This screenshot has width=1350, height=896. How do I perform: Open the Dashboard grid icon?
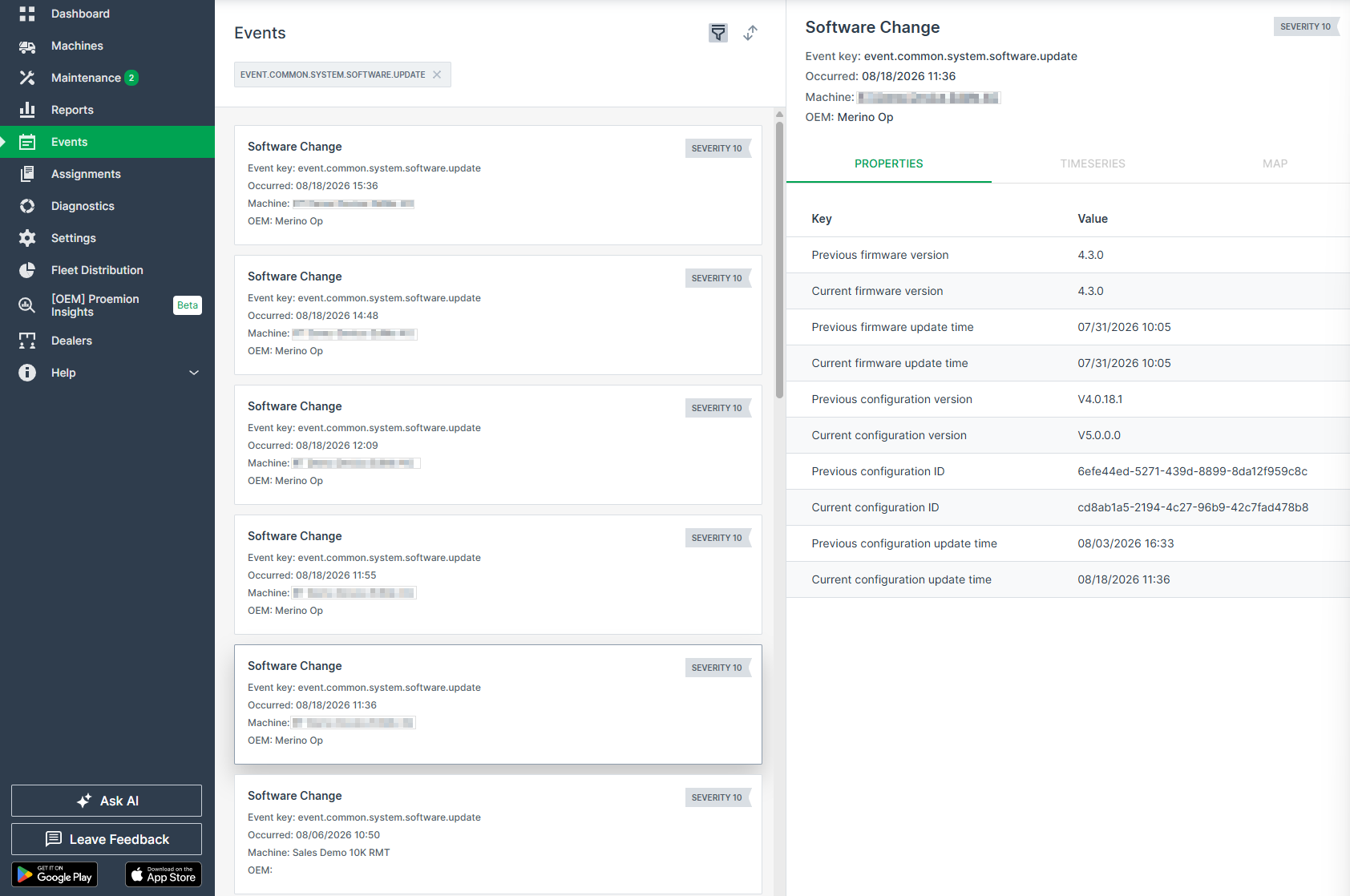click(27, 14)
